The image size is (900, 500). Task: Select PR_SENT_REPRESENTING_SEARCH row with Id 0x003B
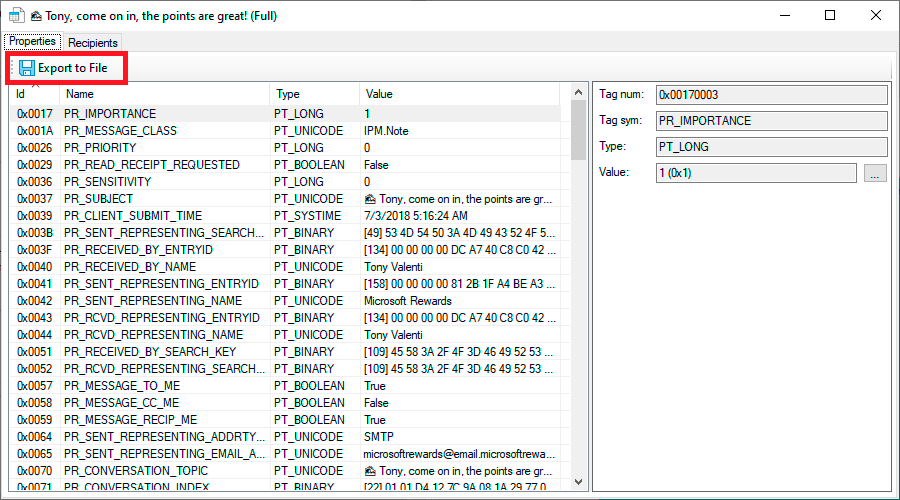click(x=285, y=232)
